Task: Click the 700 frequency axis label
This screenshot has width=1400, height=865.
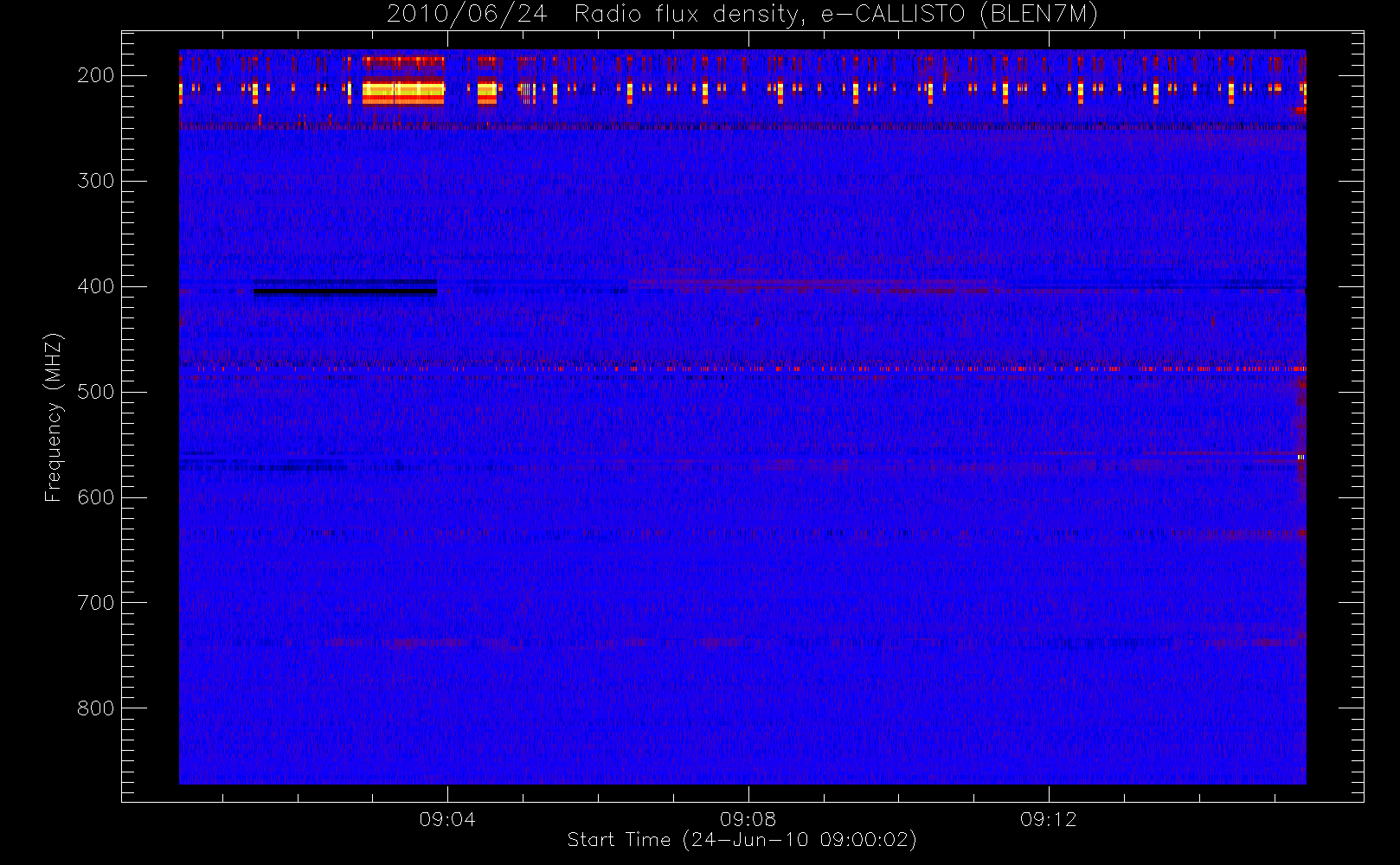Action: coord(95,603)
